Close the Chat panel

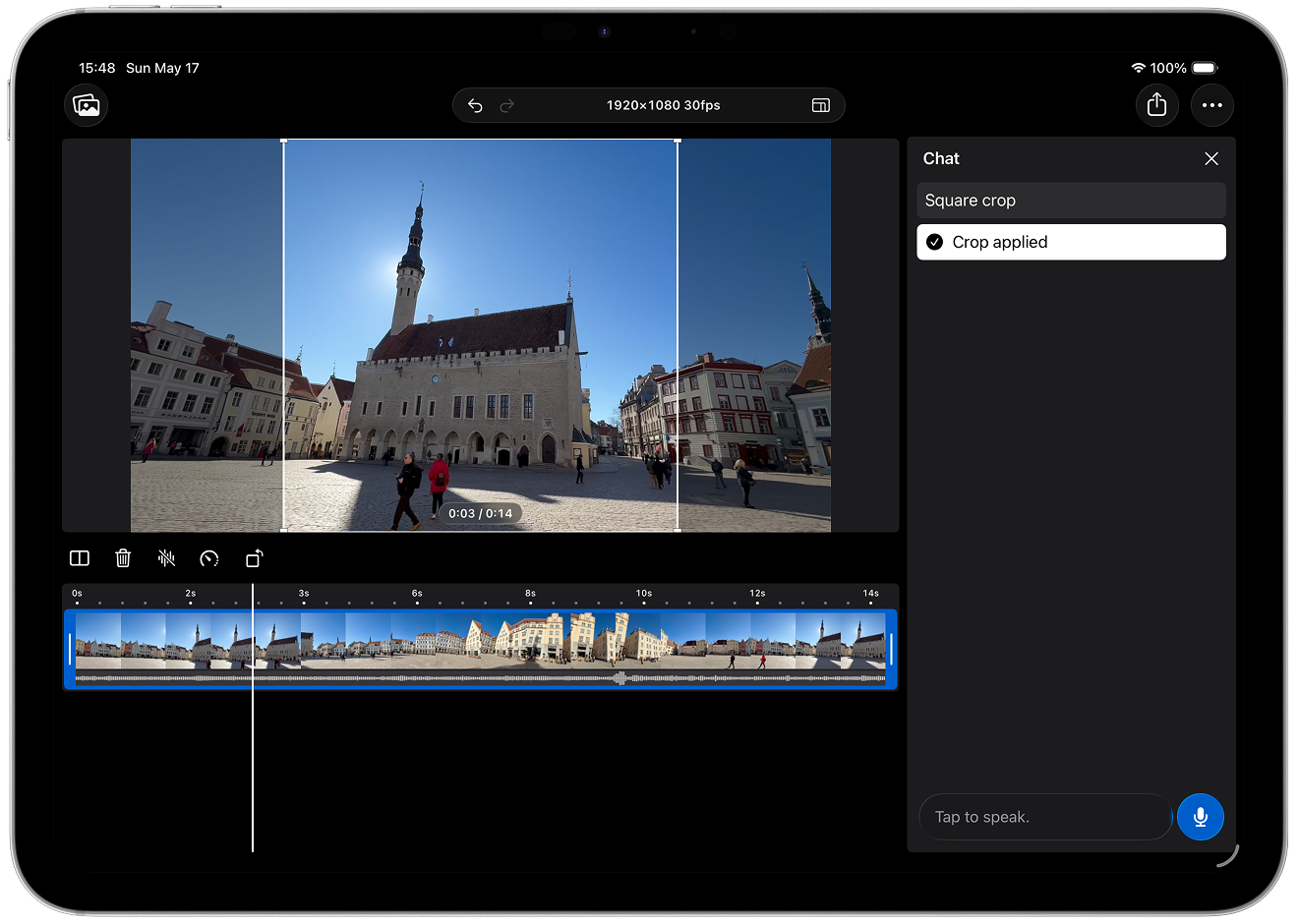tap(1211, 158)
